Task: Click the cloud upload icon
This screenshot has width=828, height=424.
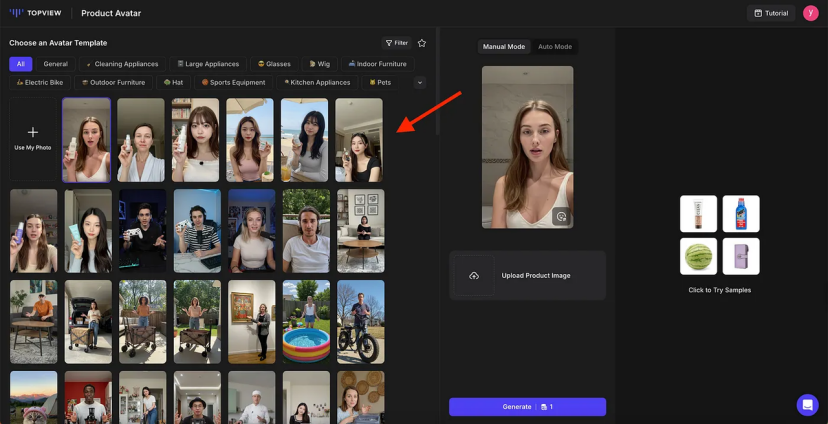Action: coord(474,276)
